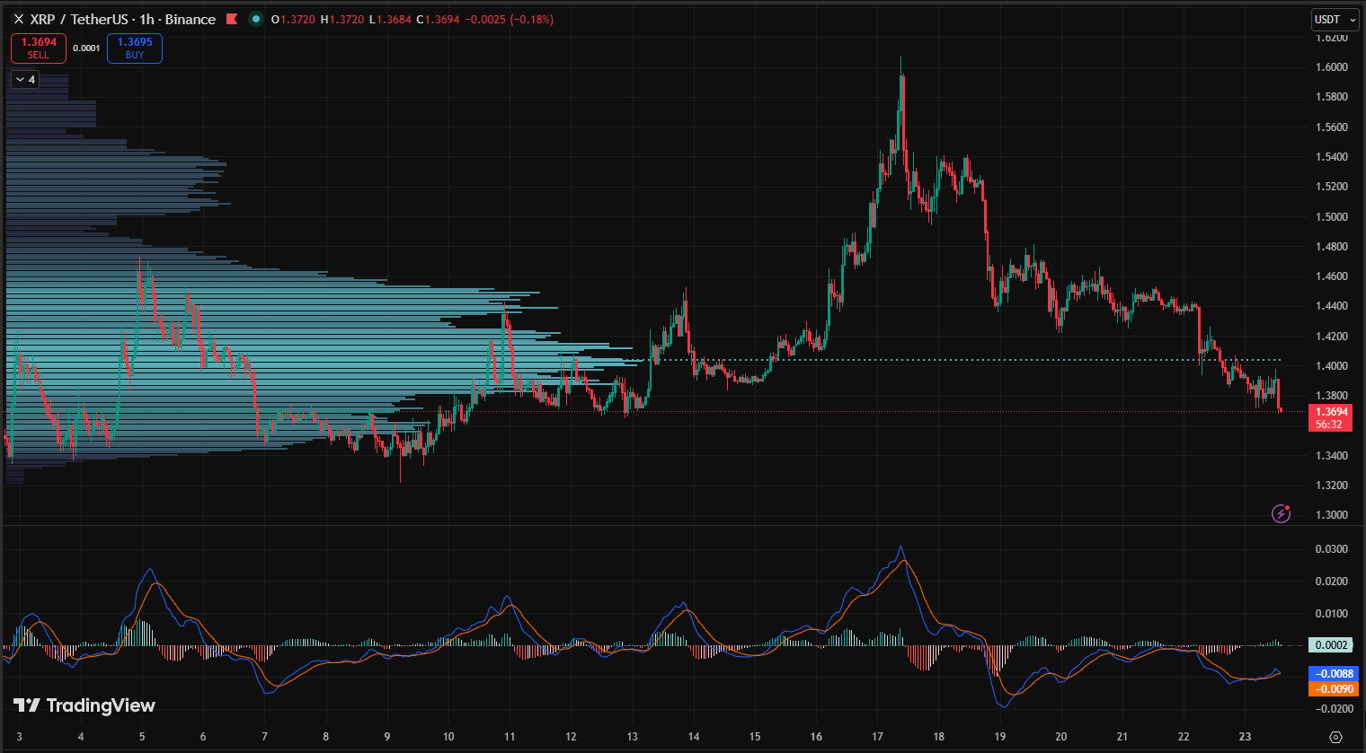1366x753 pixels.
Task: Click the 1.3000 price axis label
Action: pyautogui.click(x=1330, y=515)
